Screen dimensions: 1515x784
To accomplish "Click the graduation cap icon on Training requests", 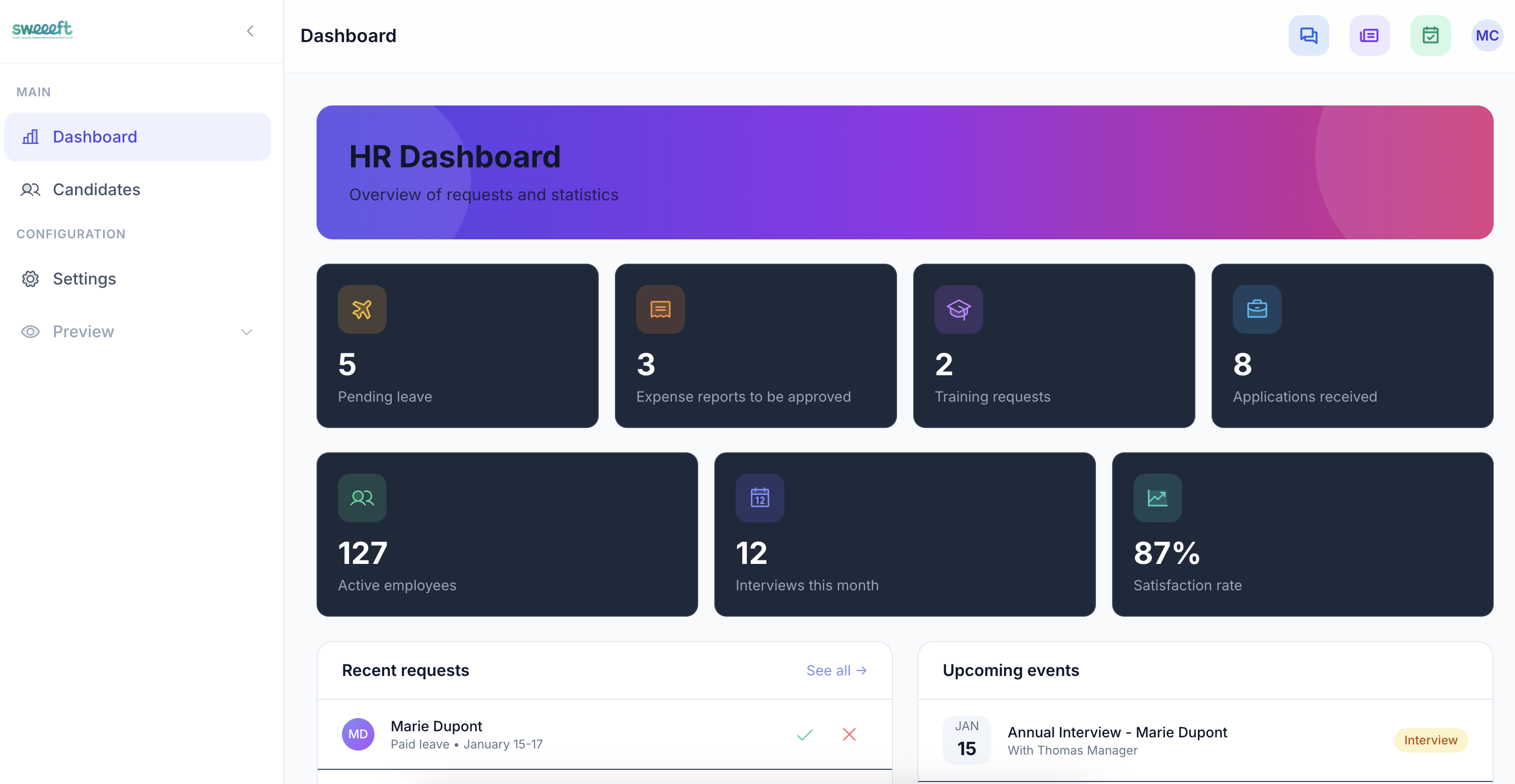I will coord(958,309).
